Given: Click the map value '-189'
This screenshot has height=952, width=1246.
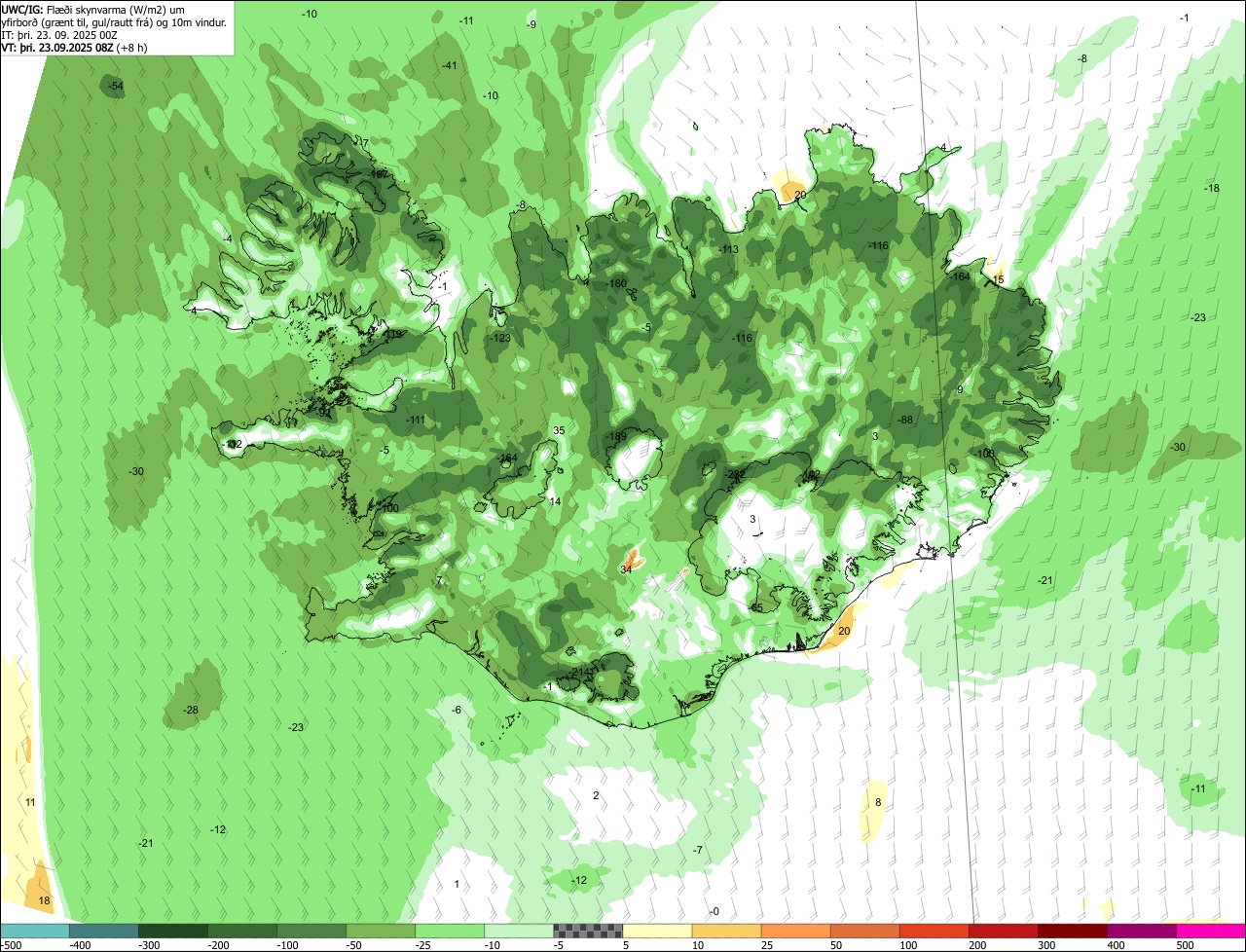Looking at the screenshot, I should pos(617,437).
